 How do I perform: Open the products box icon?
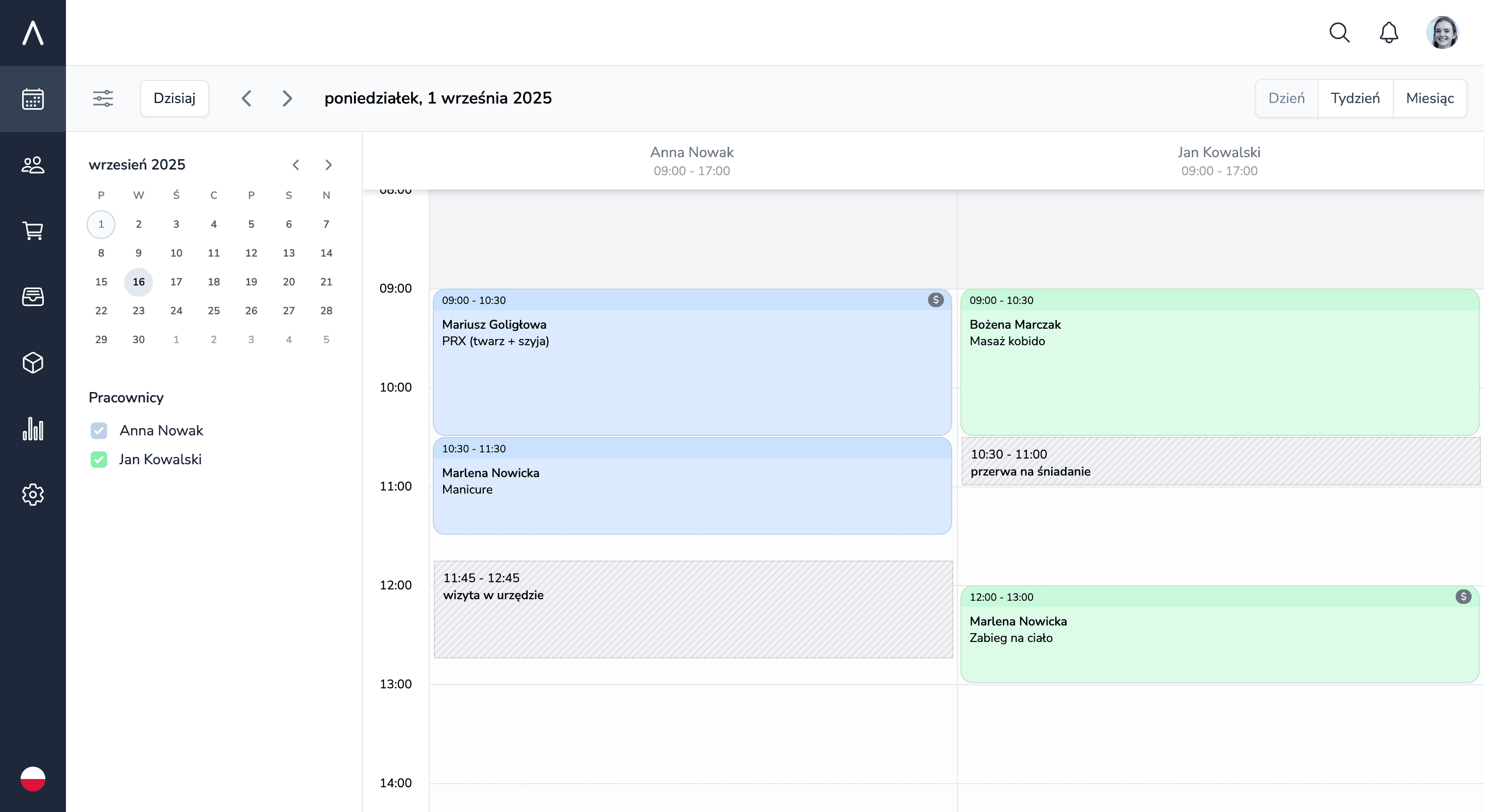point(33,363)
